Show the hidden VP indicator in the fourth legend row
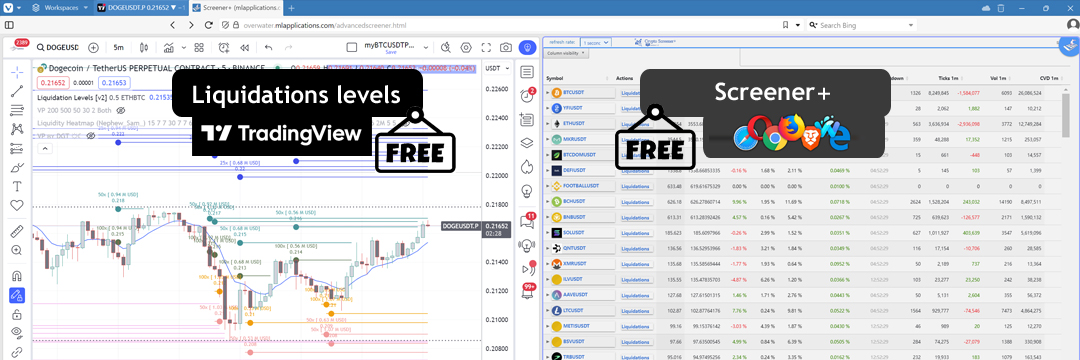Viewport: 1080px width, 360px height. point(90,136)
